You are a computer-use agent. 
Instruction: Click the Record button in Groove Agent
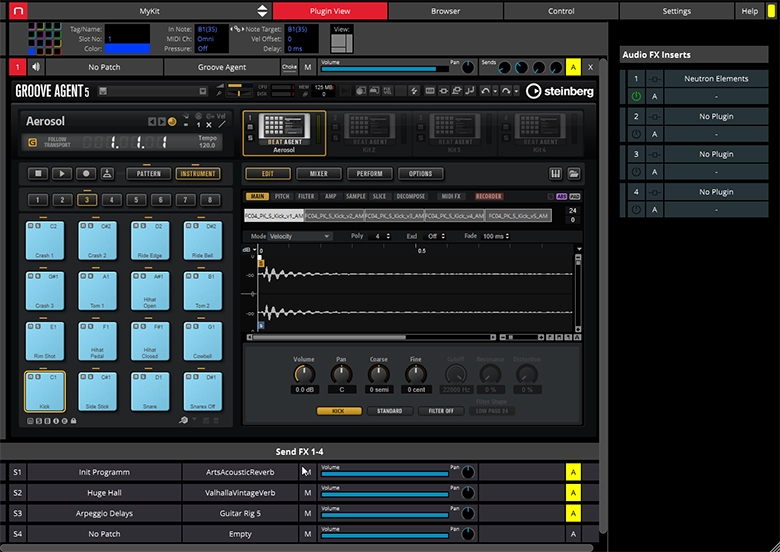[x=86, y=173]
